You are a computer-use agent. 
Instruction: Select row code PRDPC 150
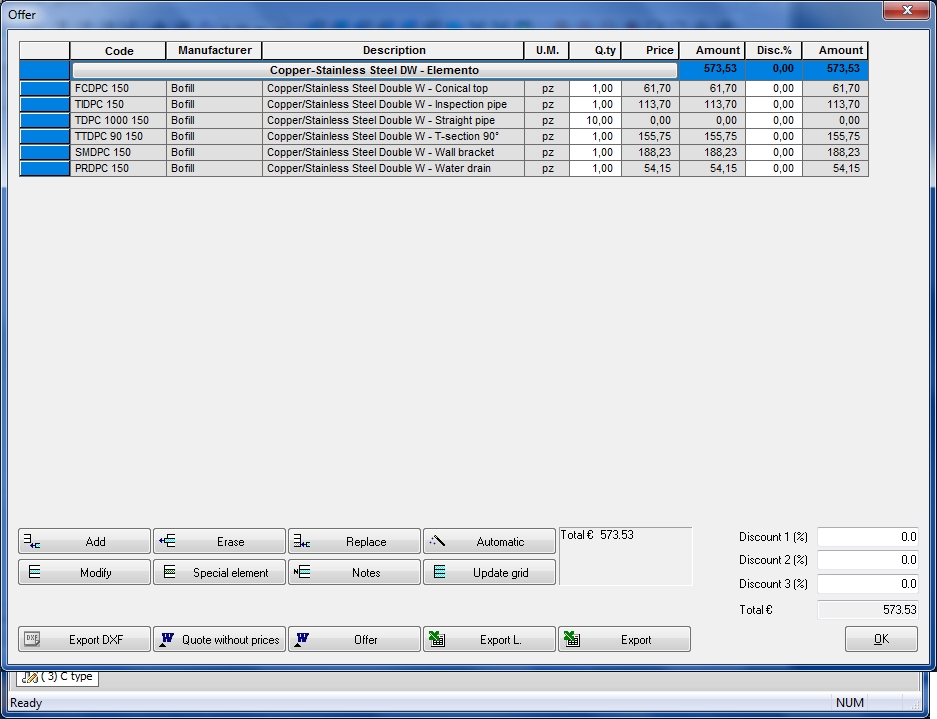tap(118, 169)
